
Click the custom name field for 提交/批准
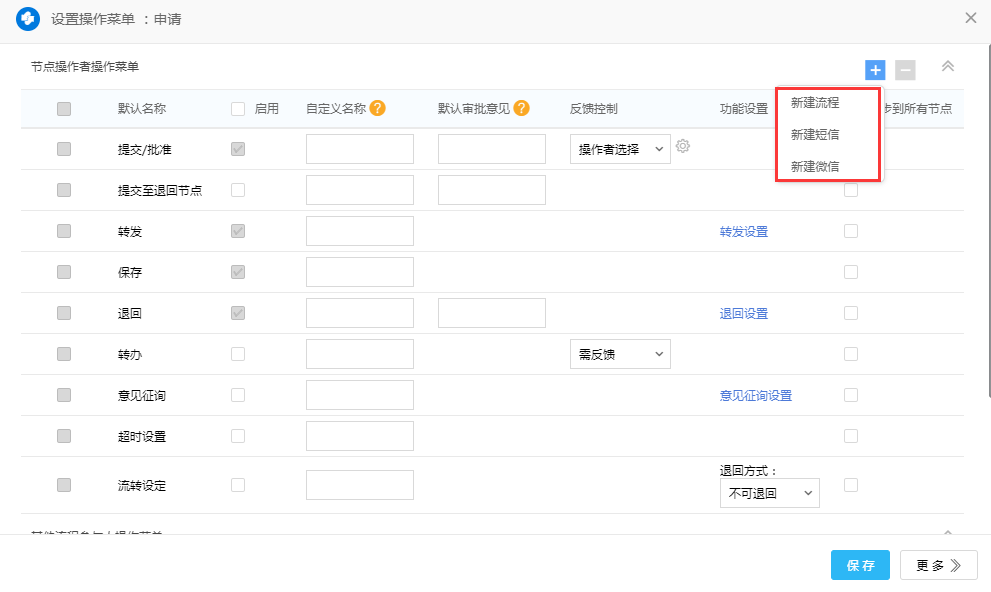360,149
